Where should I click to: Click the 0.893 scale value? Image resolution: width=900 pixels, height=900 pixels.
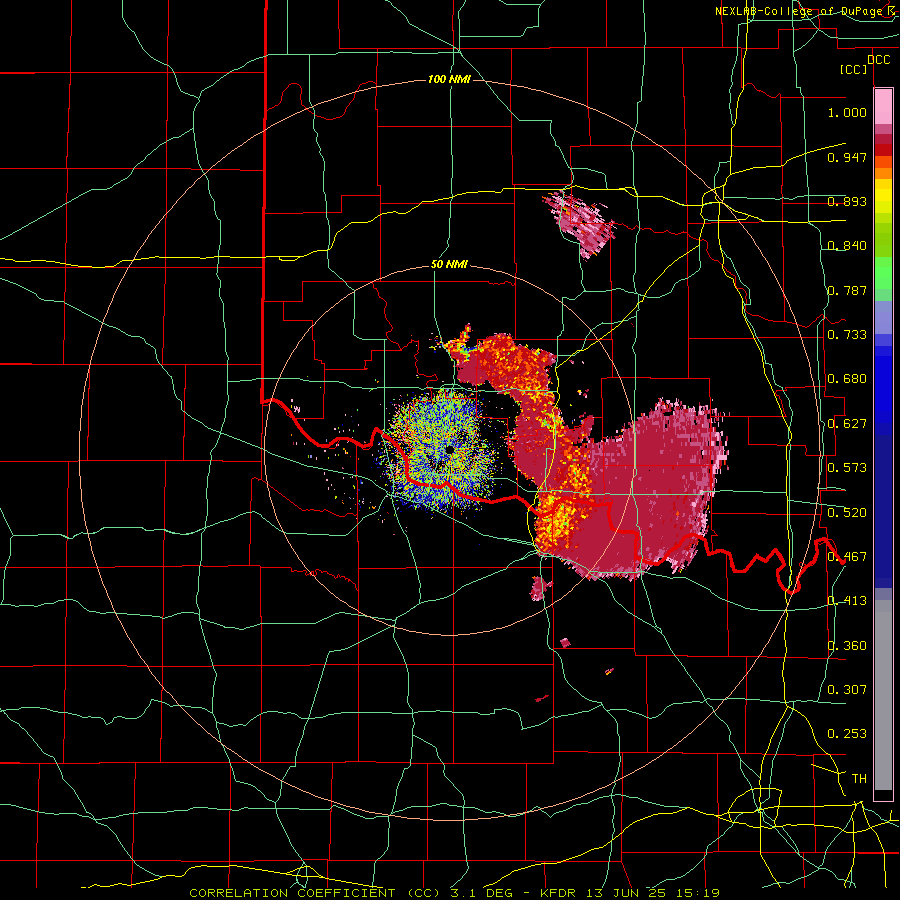847,201
